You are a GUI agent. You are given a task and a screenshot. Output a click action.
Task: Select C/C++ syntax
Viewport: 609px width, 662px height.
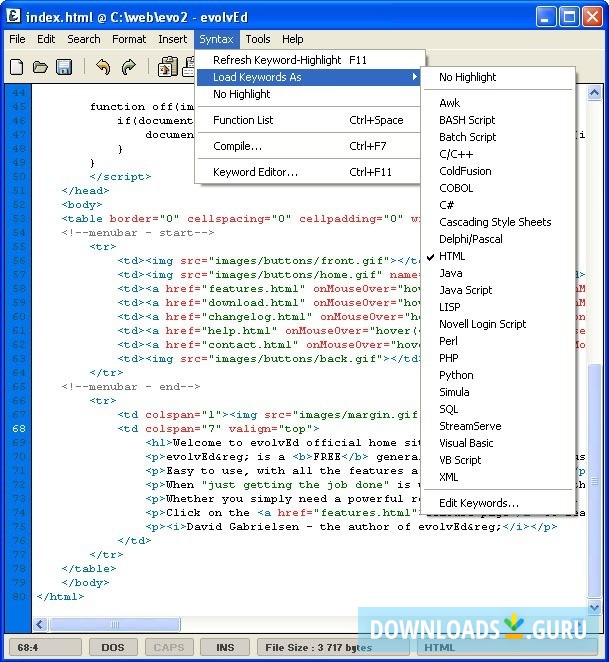pos(498,154)
